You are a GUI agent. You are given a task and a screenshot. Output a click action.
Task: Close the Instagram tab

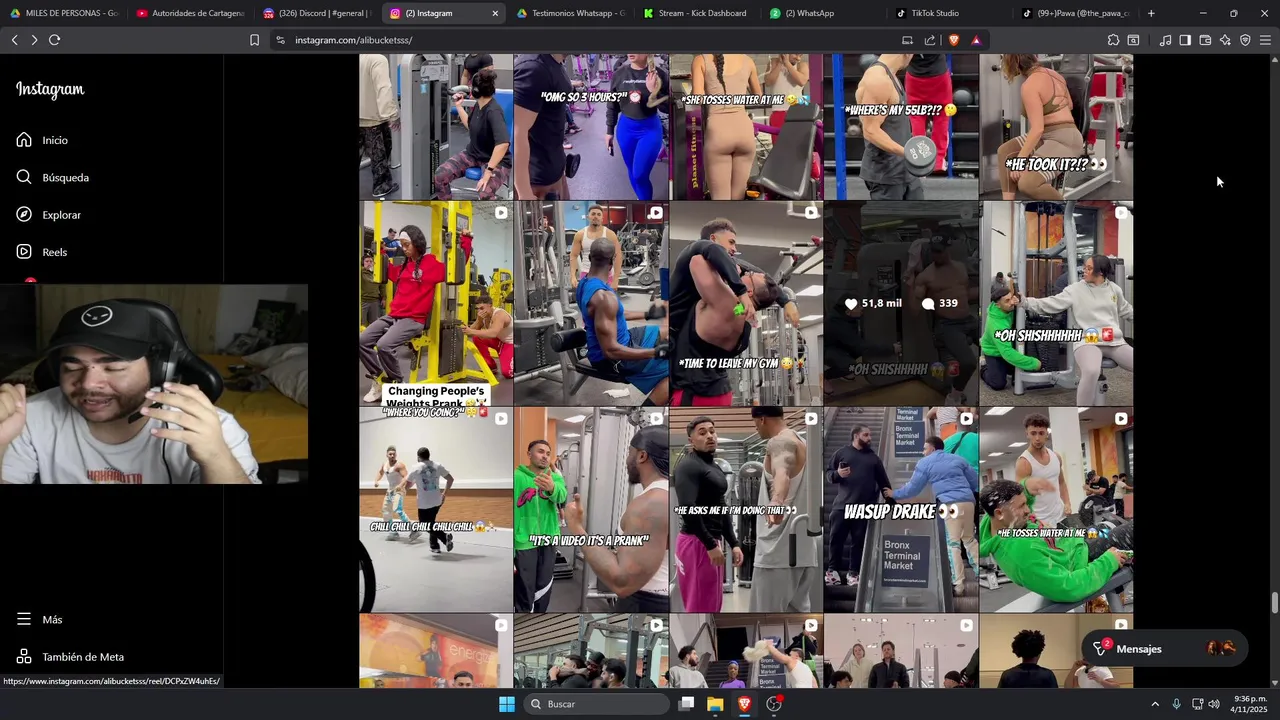(x=494, y=13)
